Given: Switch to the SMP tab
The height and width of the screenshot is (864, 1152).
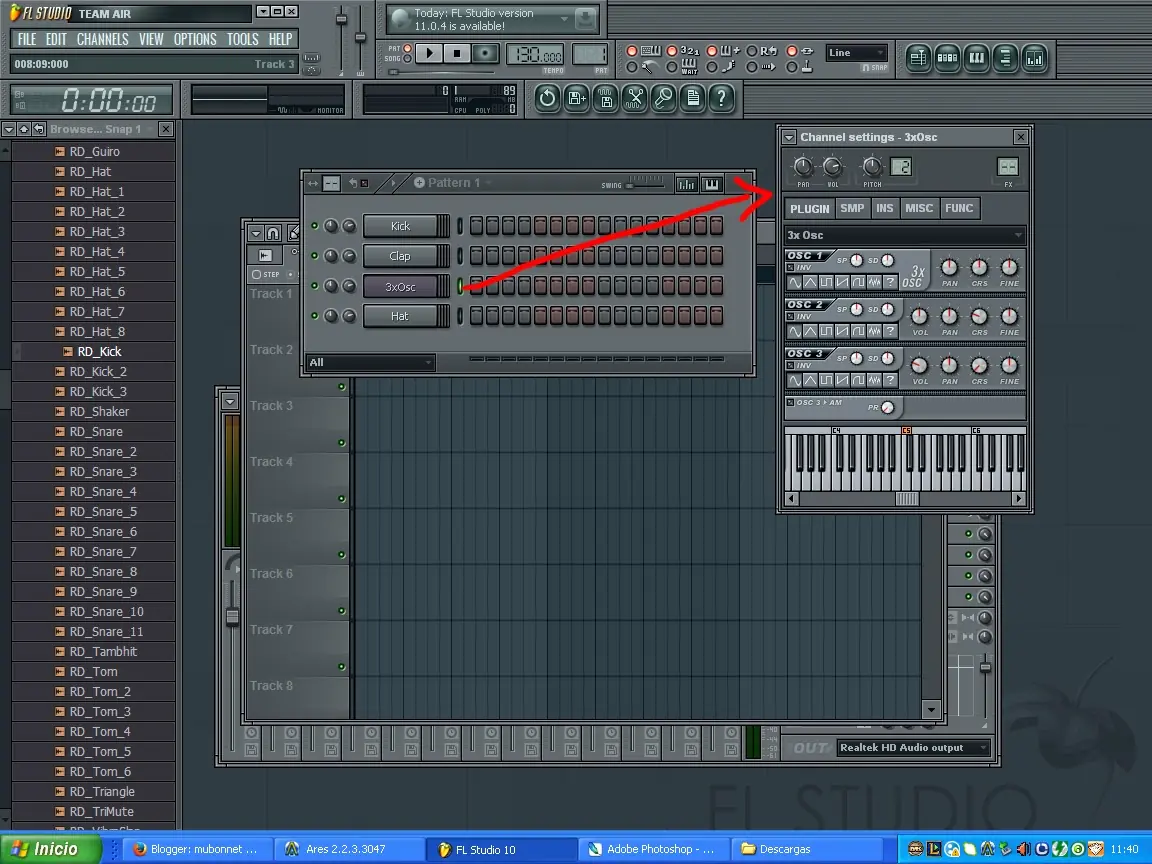Looking at the screenshot, I should [852, 209].
